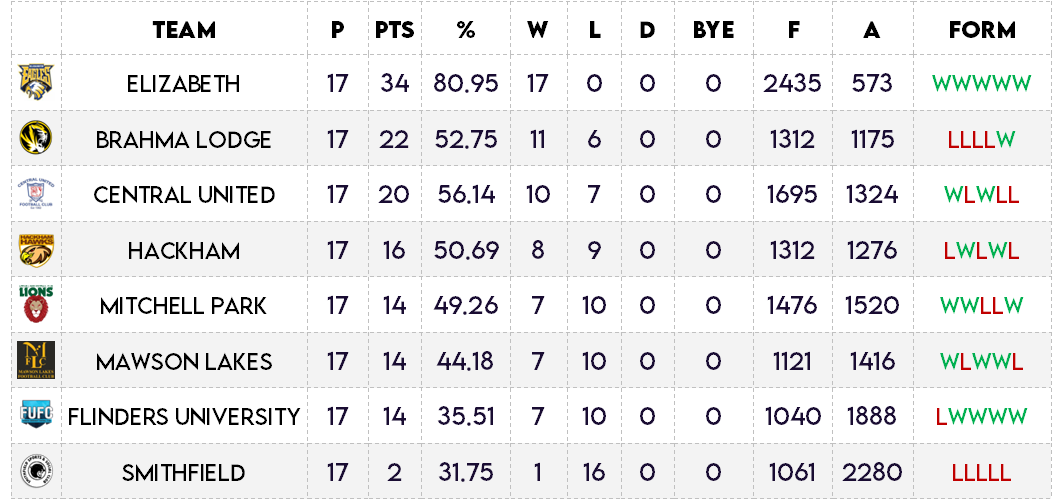
Task: Select the Central United team name
Action: 184,194
